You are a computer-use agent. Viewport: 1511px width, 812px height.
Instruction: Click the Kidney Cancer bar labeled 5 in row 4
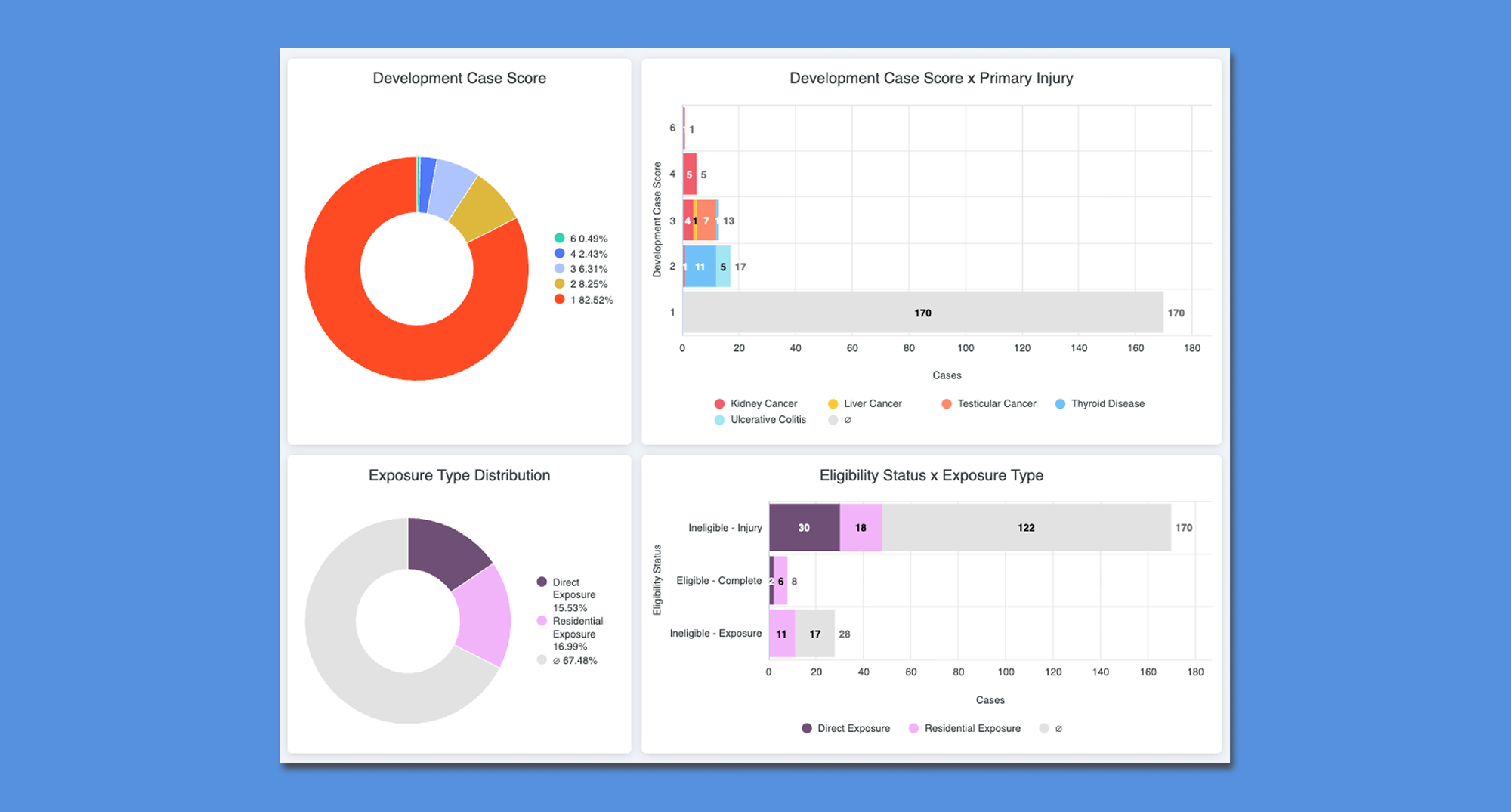[689, 174]
